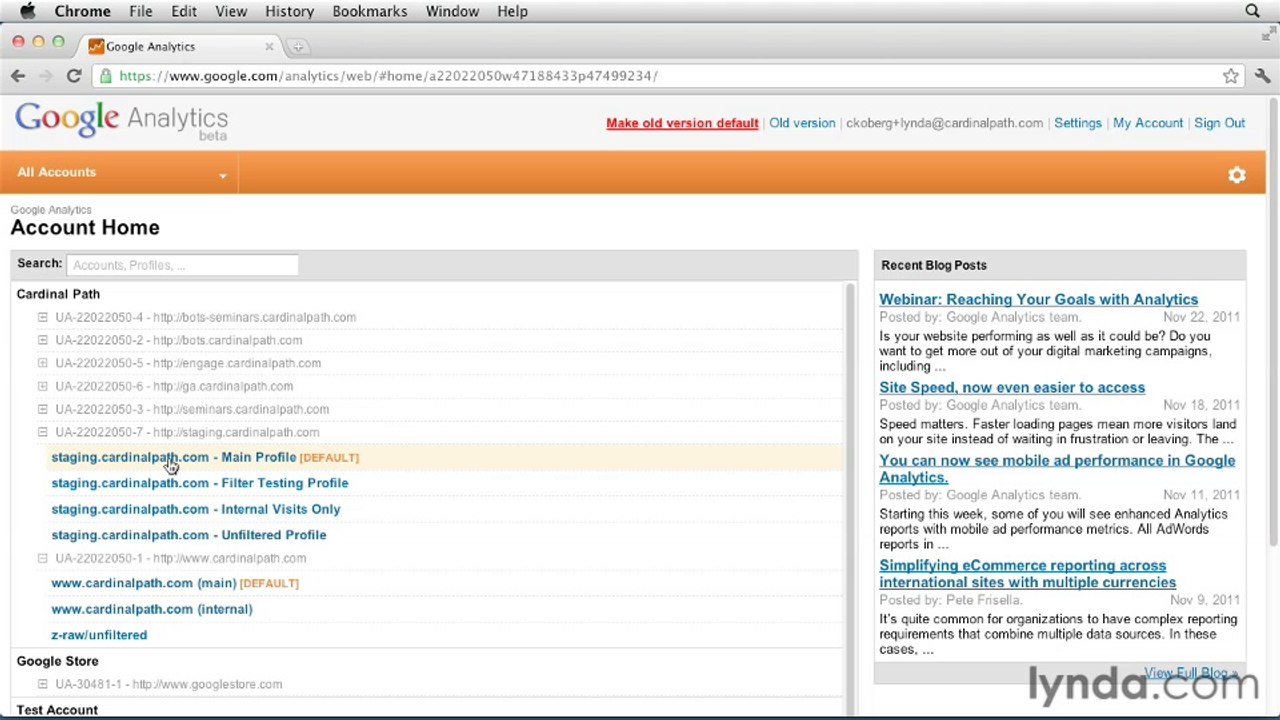This screenshot has height=720, width=1280.
Task: Open My Account link
Action: click(1148, 123)
